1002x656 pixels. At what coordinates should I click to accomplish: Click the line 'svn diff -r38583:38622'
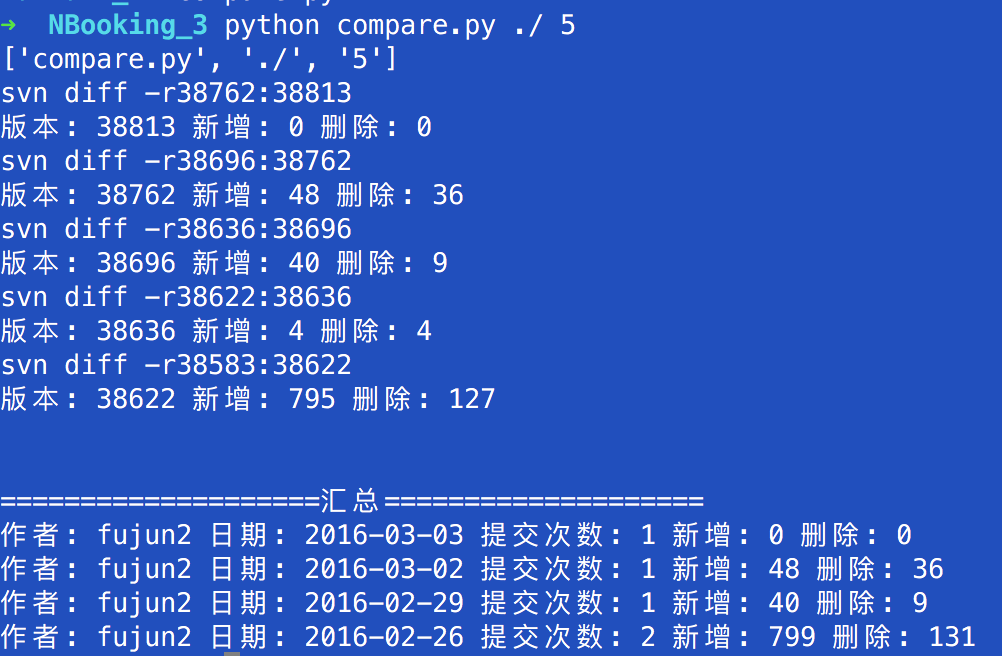coord(176,365)
